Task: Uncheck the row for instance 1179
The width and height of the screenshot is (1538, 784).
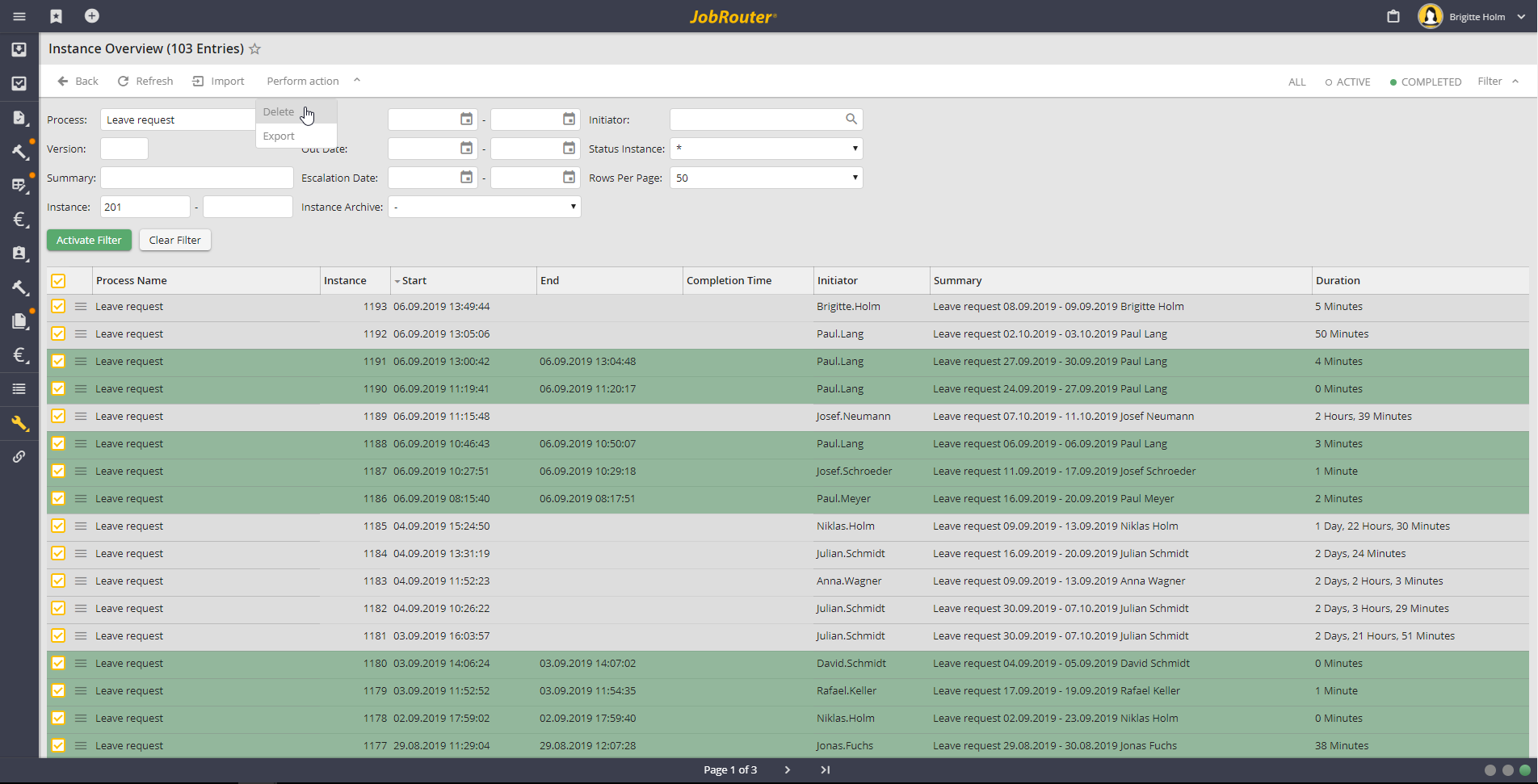Action: tap(58, 691)
